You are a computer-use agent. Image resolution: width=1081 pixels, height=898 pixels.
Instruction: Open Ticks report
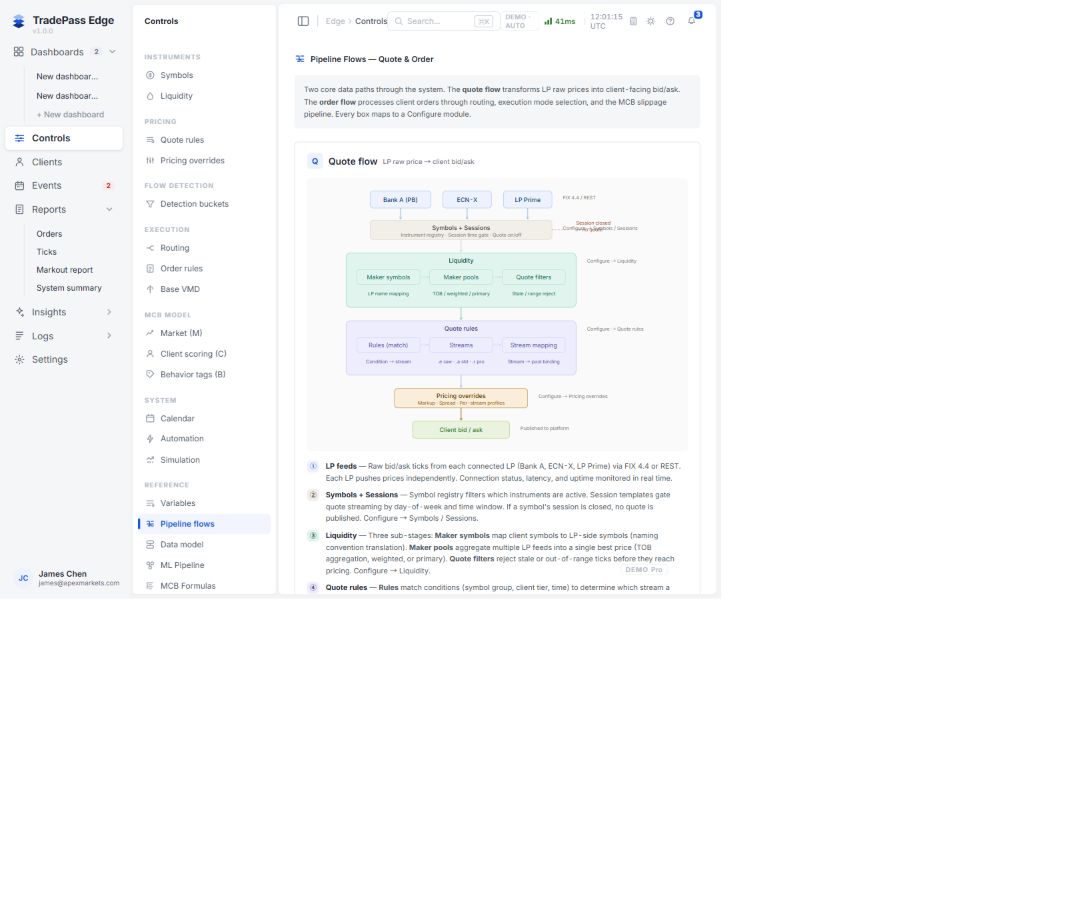click(x=46, y=252)
